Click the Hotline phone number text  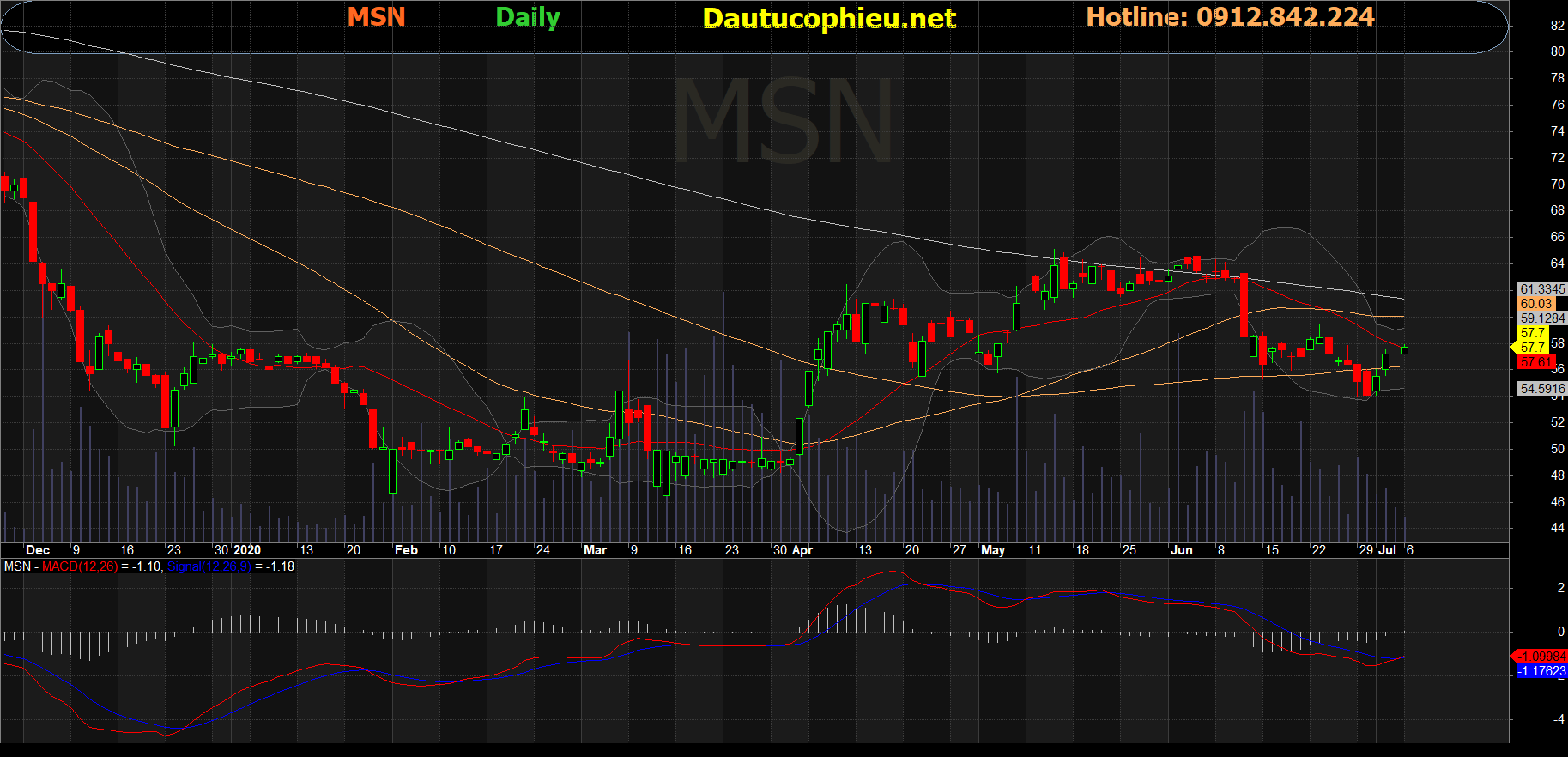1230,17
